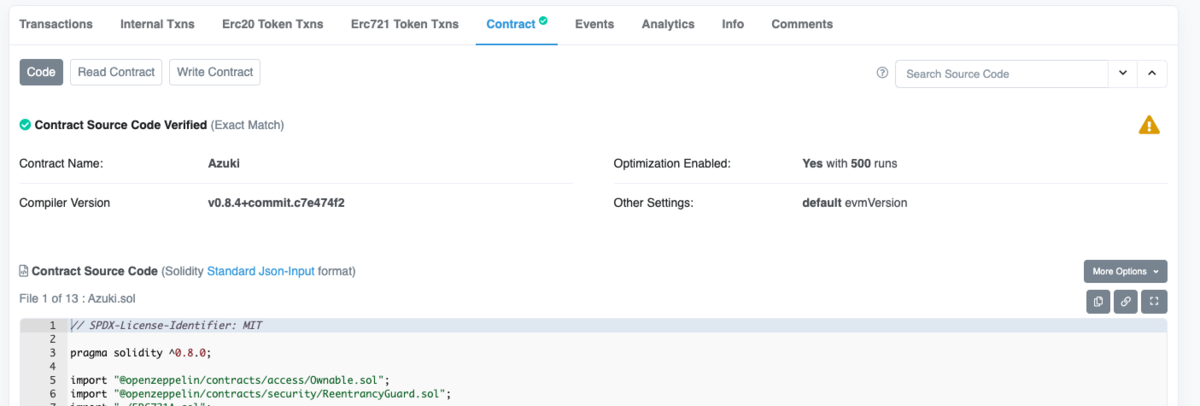Click the Write Contract button

(x=215, y=72)
